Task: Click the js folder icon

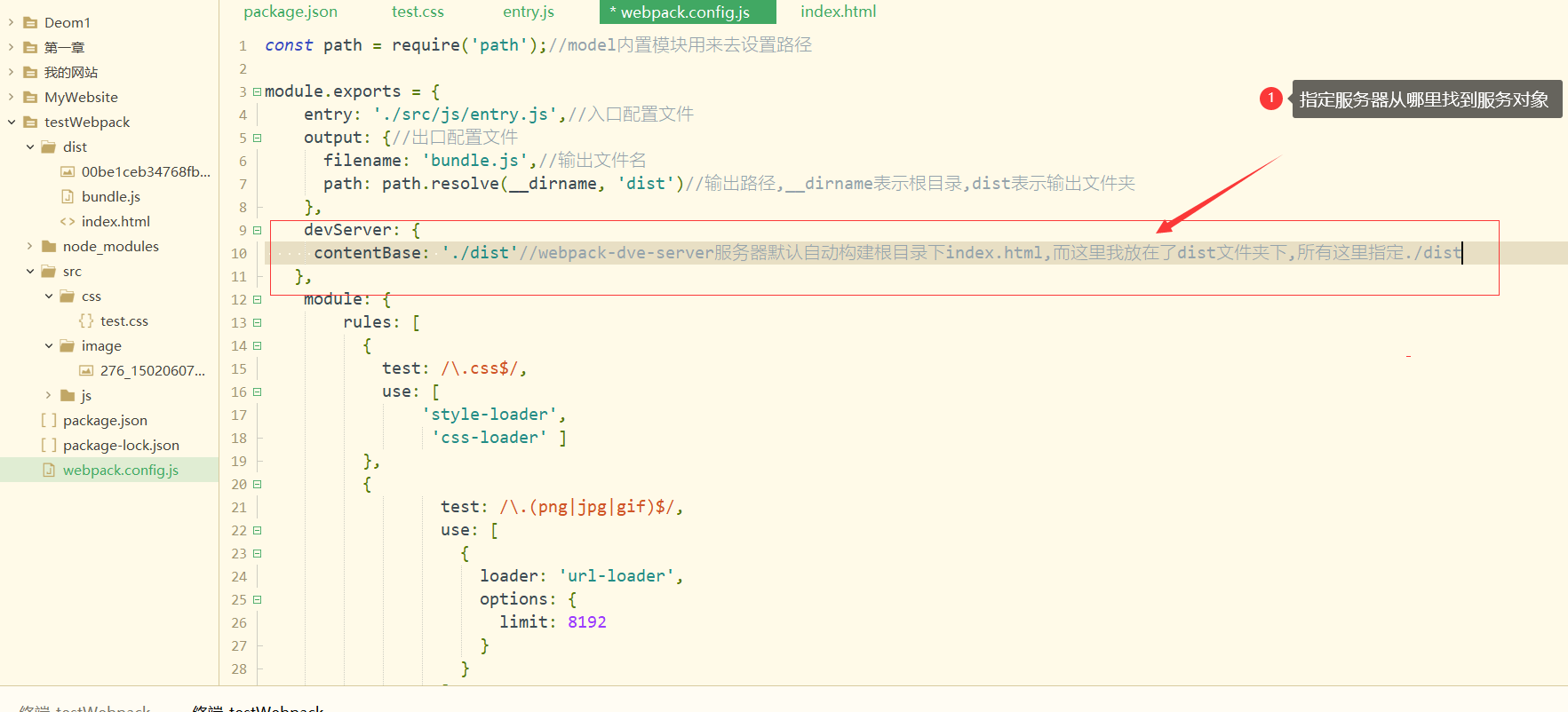Action: click(68, 395)
